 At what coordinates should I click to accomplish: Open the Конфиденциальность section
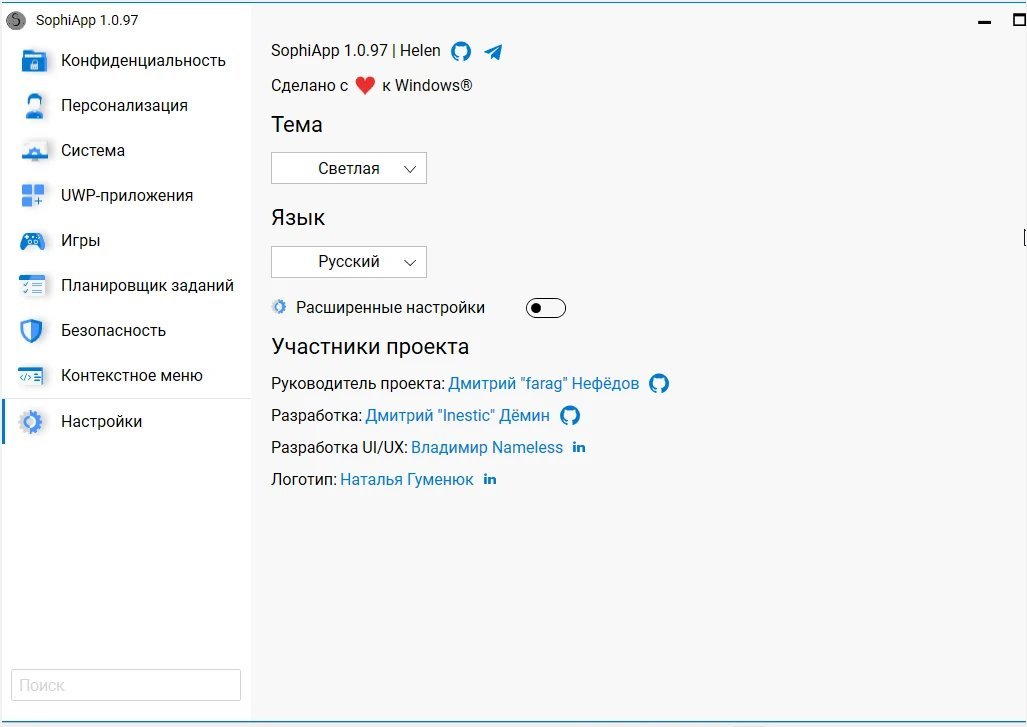click(143, 60)
